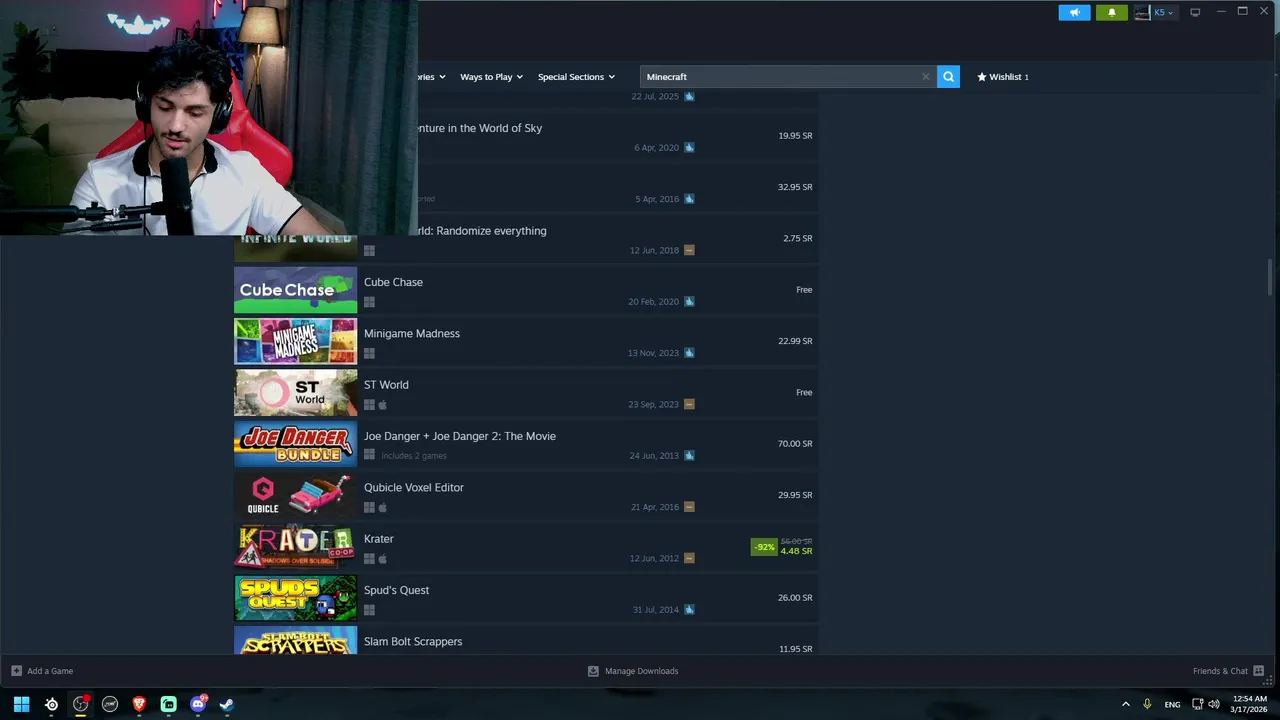
Task: Click the 'Includes 2 games' text
Action: point(414,456)
